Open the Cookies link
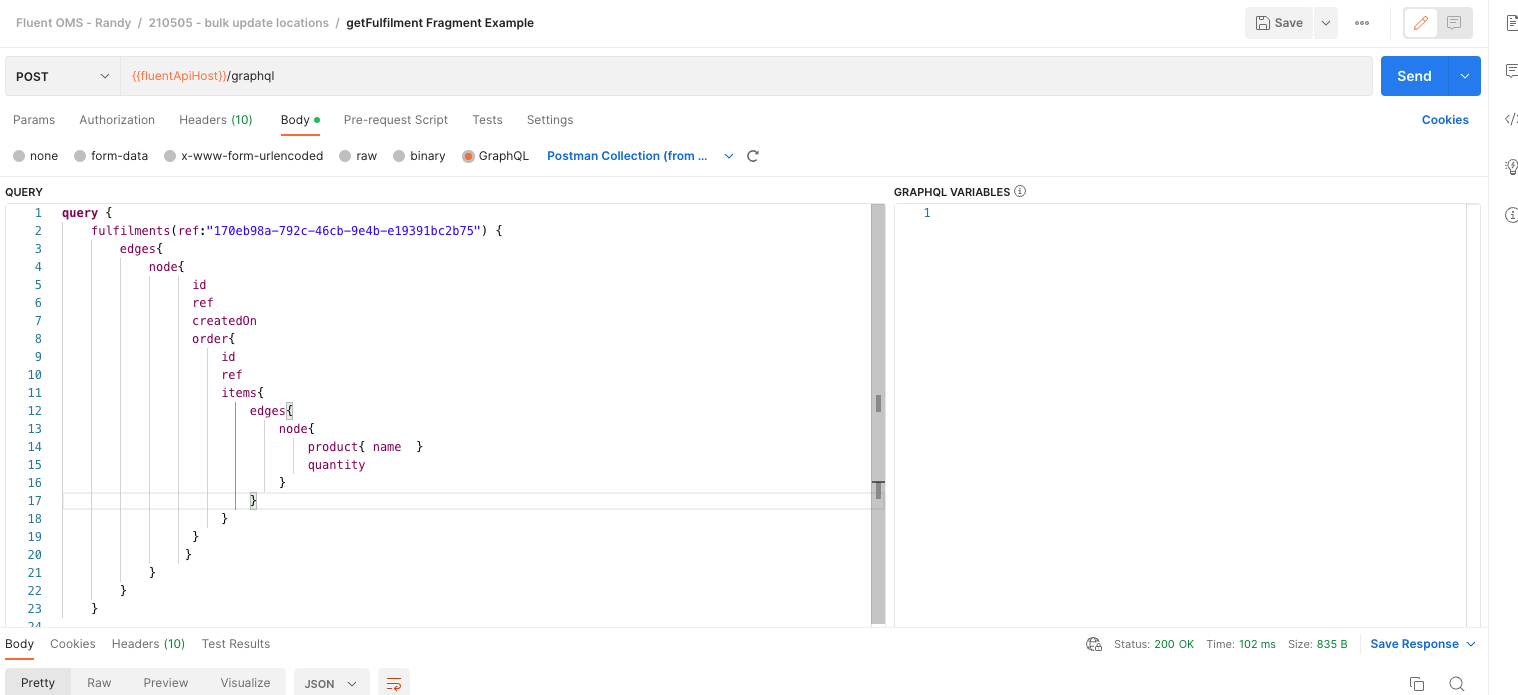1518x695 pixels. tap(1445, 120)
